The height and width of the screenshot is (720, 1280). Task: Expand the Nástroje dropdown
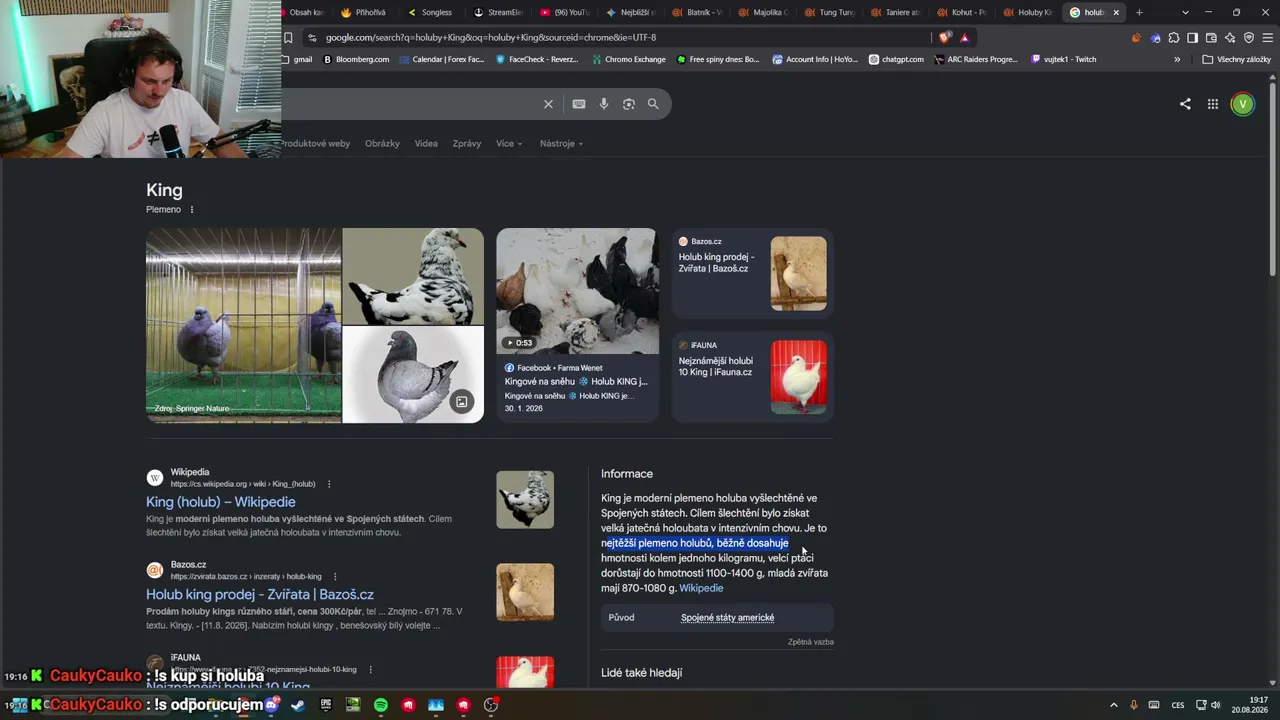pos(561,143)
